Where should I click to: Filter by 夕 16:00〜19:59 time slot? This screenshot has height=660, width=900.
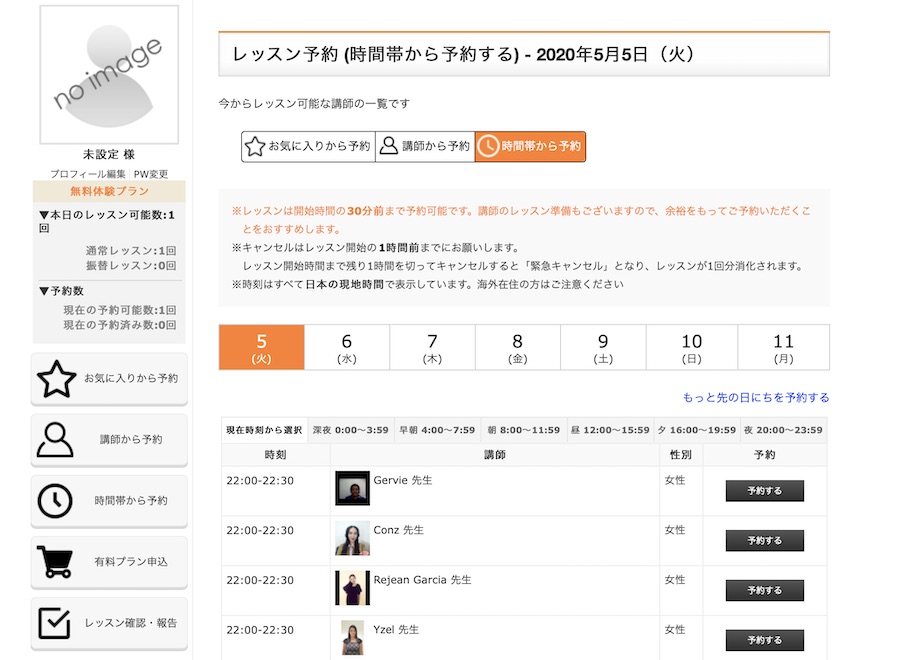(695, 430)
